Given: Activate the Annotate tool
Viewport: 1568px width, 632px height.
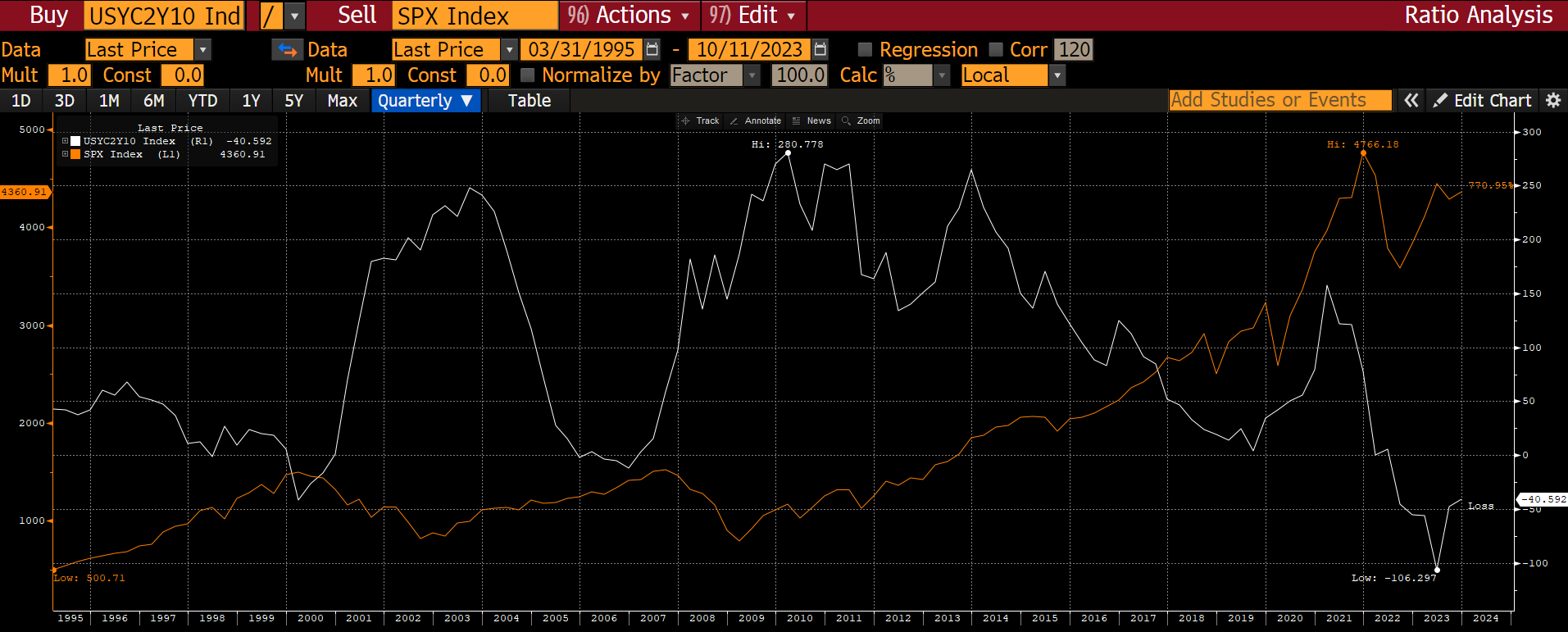Looking at the screenshot, I should [755, 120].
